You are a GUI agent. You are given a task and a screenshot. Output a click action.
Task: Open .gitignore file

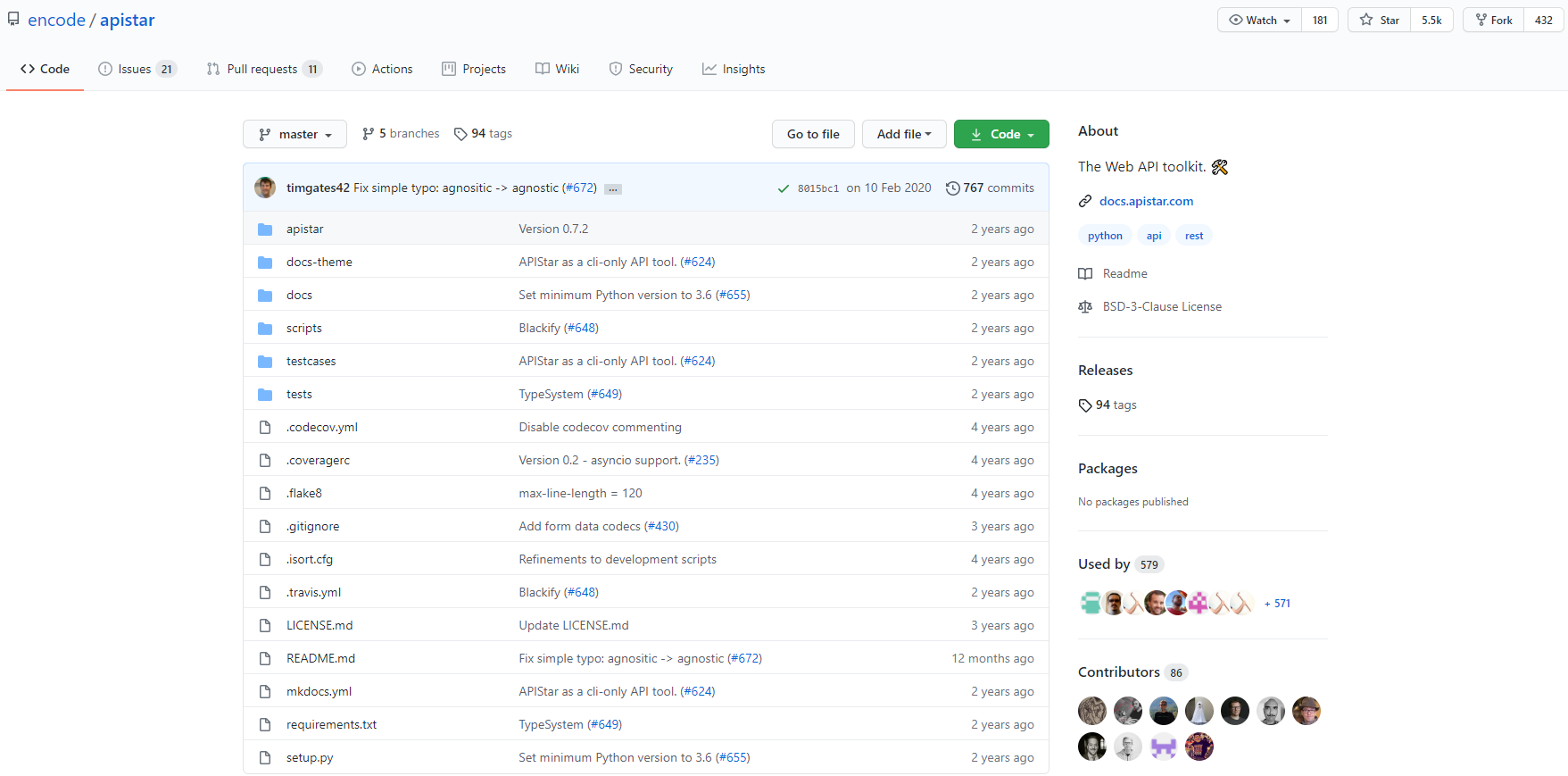312,527
